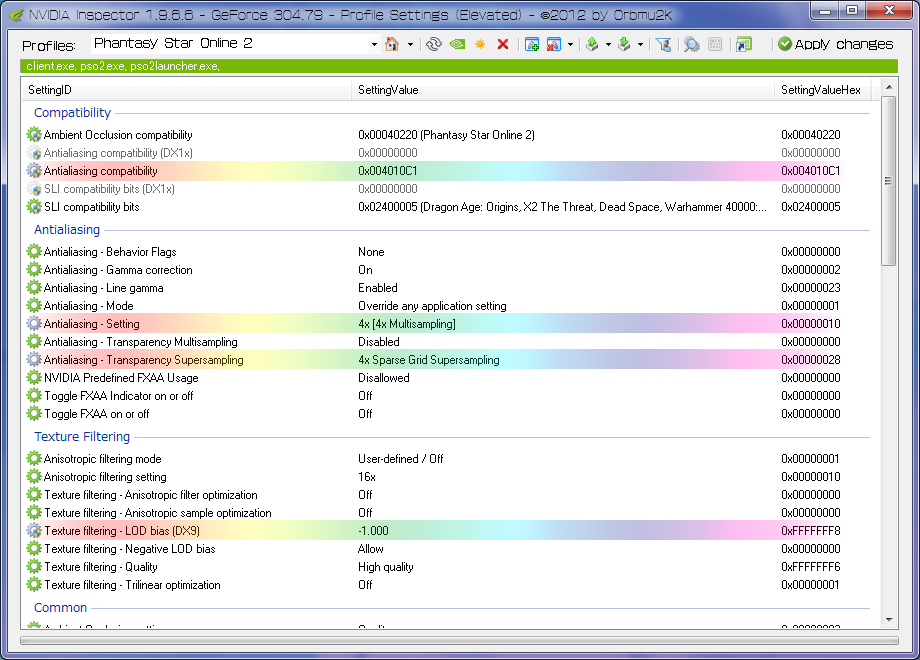Click the export profile icon
The image size is (920, 660).
(x=592, y=44)
